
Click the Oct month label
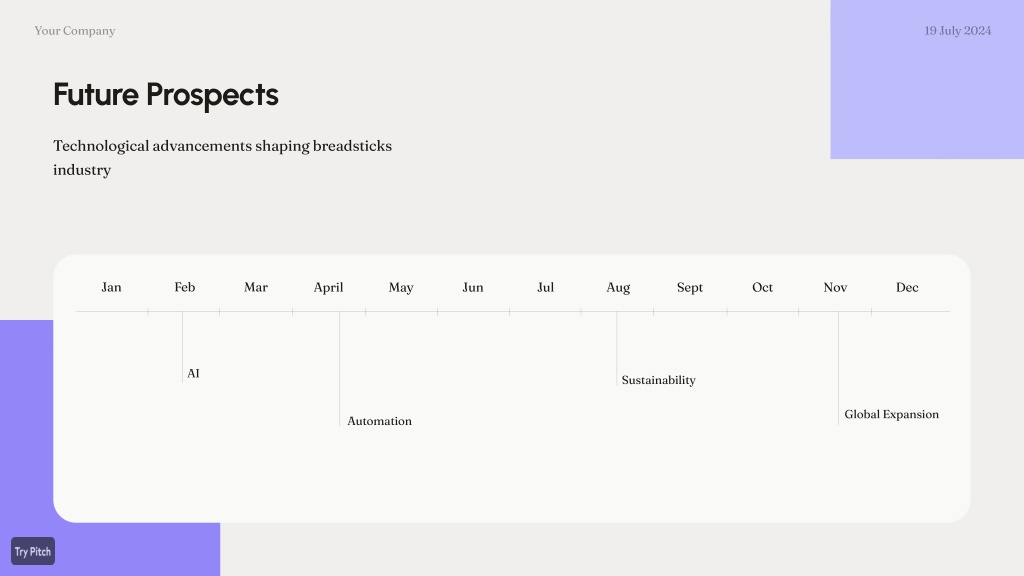pos(762,287)
